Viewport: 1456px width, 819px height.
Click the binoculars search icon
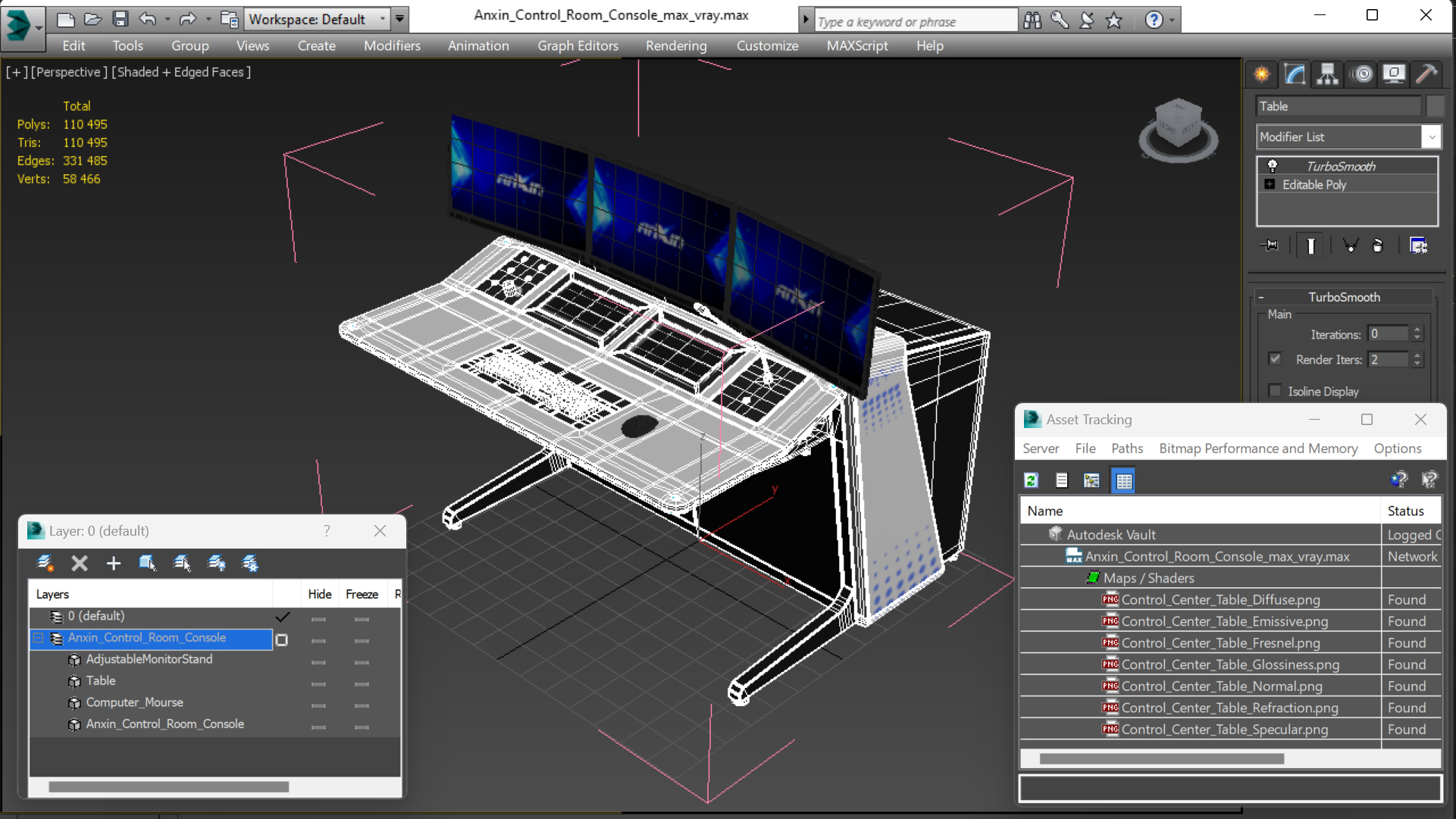(x=1032, y=20)
